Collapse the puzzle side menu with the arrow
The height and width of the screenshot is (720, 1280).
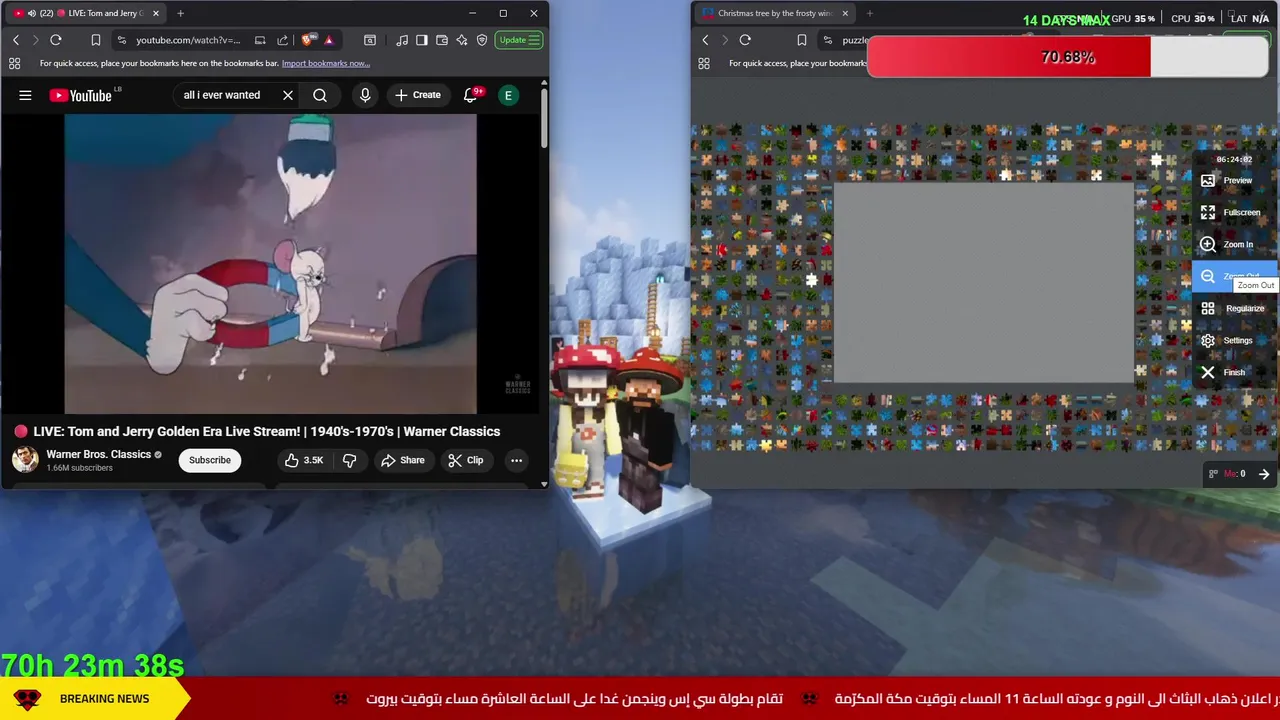[x=1264, y=474]
